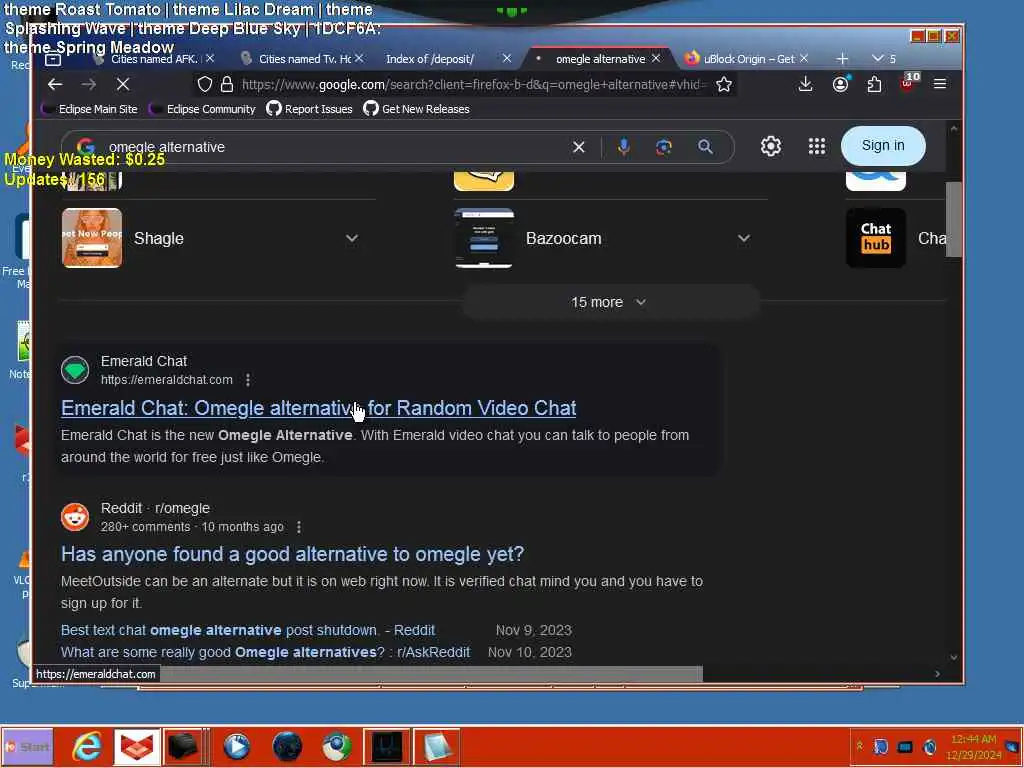Open Eclipse Community bookmark
The width and height of the screenshot is (1024, 768).
point(202,109)
